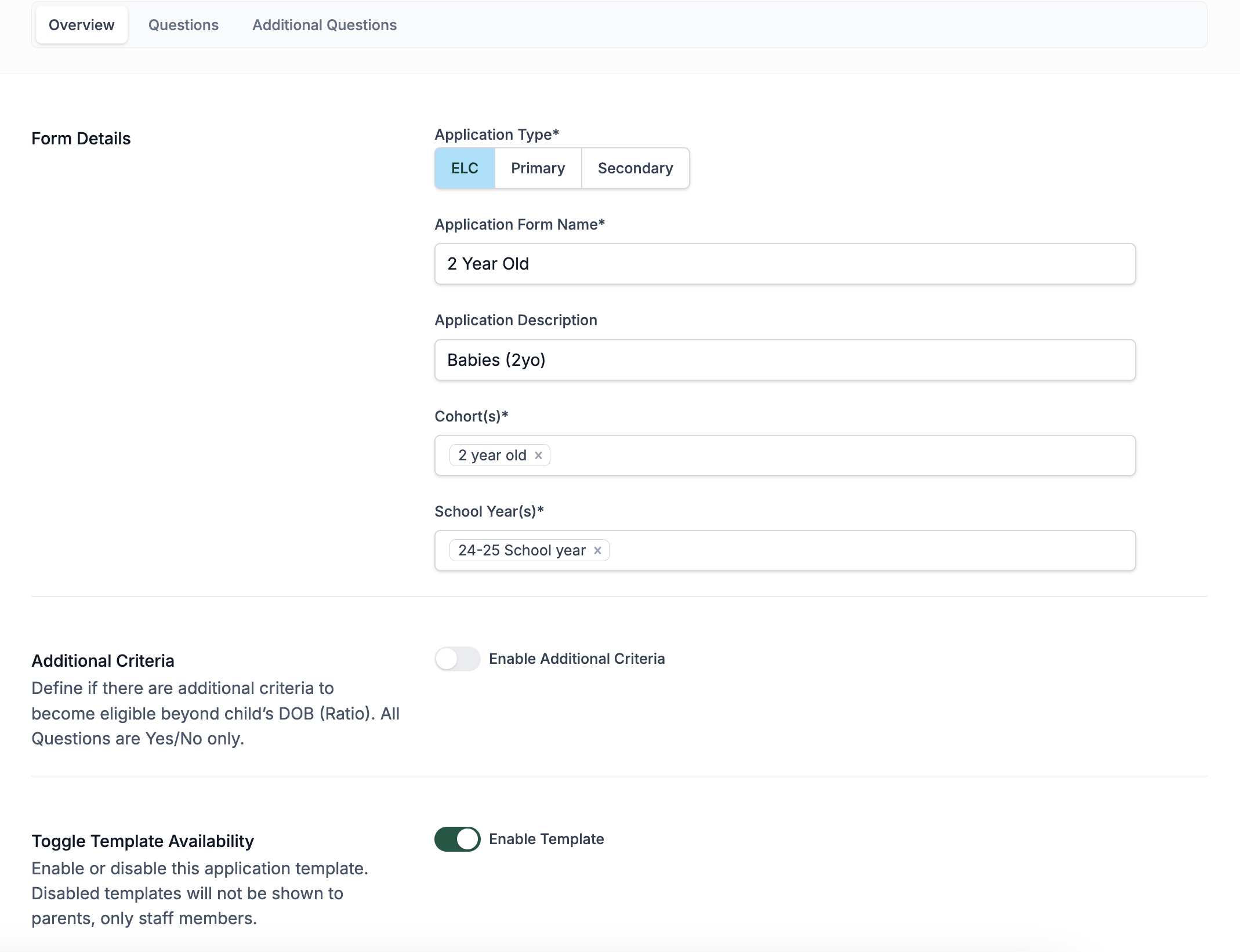
Task: Switch to the Questions tab
Action: 183,25
